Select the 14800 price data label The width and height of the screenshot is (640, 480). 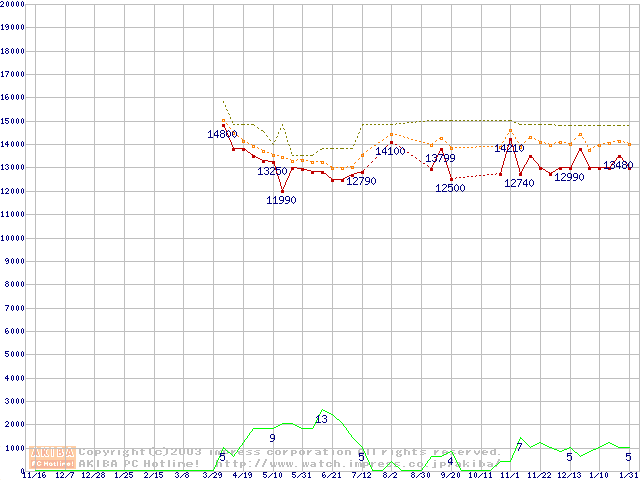[222, 134]
